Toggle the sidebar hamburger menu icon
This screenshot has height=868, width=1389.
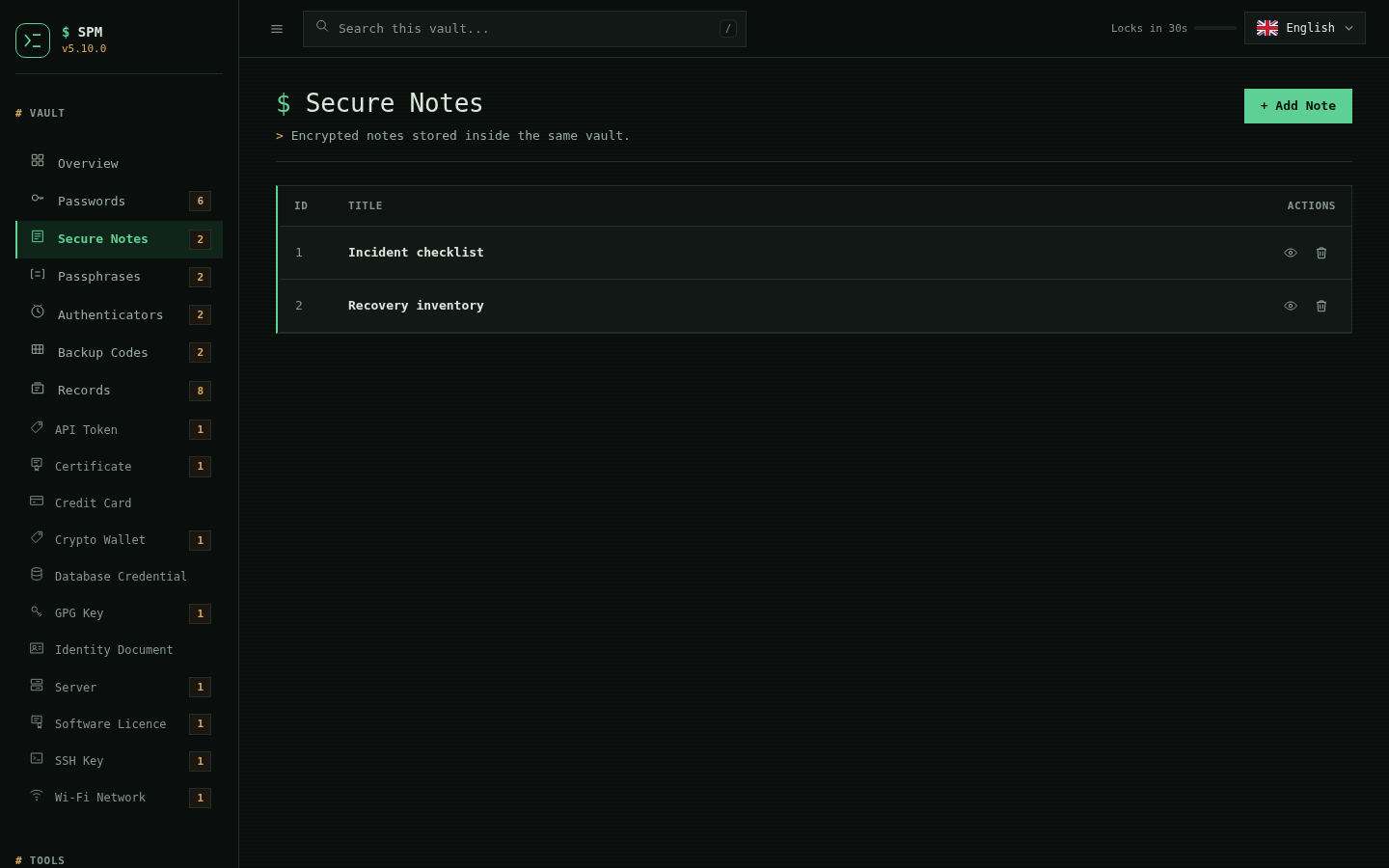(x=277, y=29)
